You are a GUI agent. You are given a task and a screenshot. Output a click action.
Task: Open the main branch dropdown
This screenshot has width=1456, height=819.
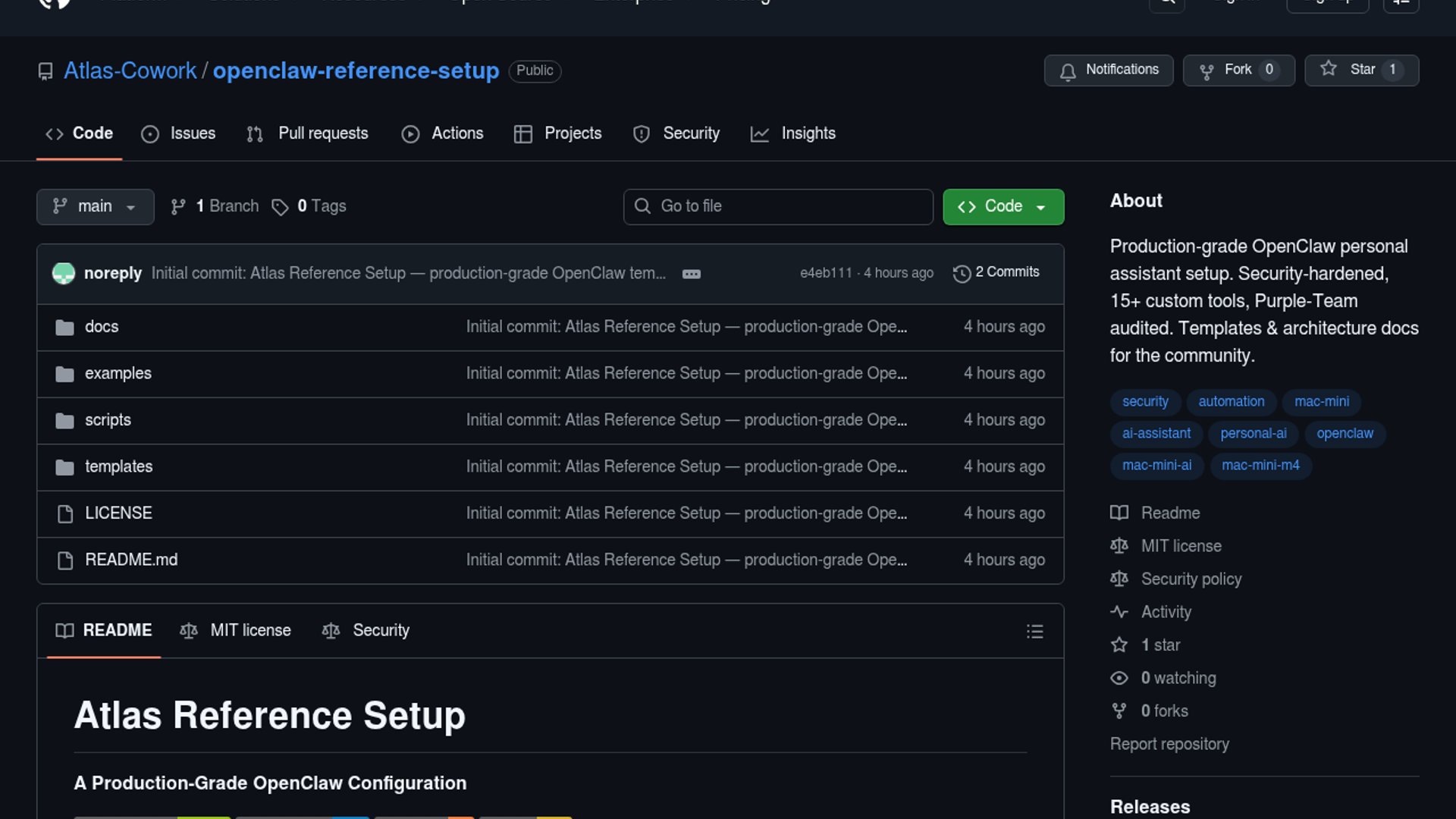pyautogui.click(x=95, y=206)
